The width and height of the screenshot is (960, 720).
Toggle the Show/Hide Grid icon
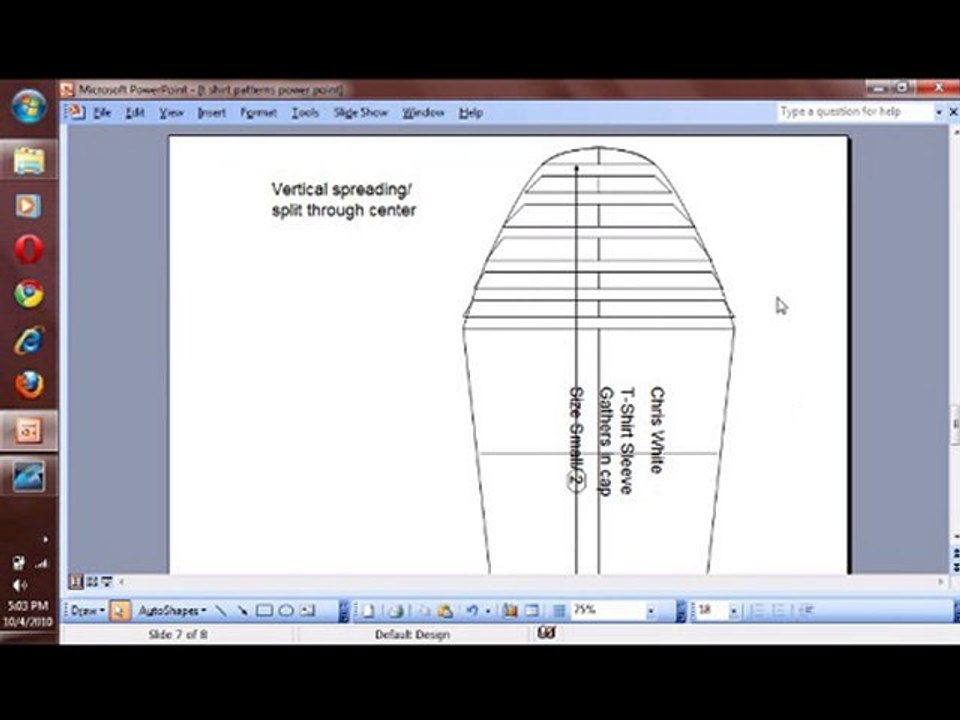558,611
